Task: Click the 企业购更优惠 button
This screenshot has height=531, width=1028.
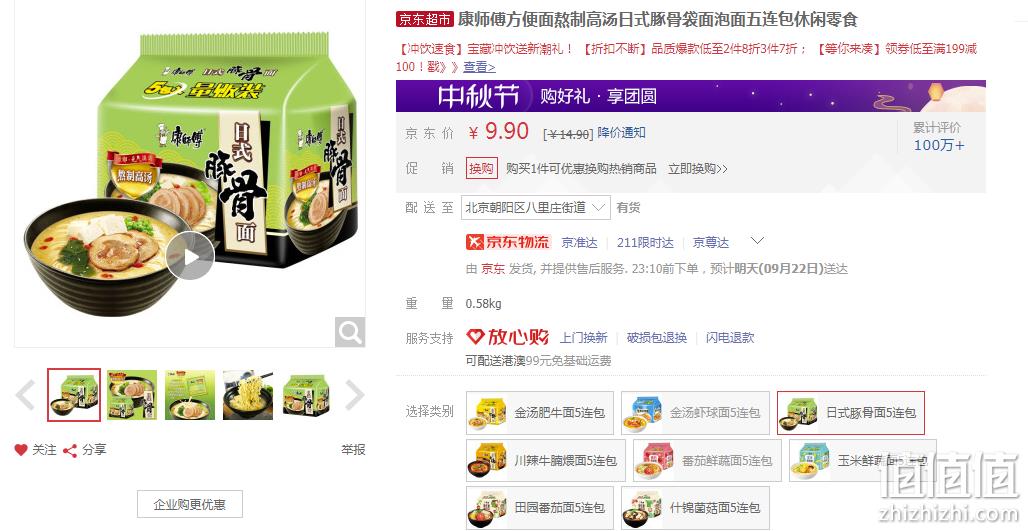Action: [189, 504]
